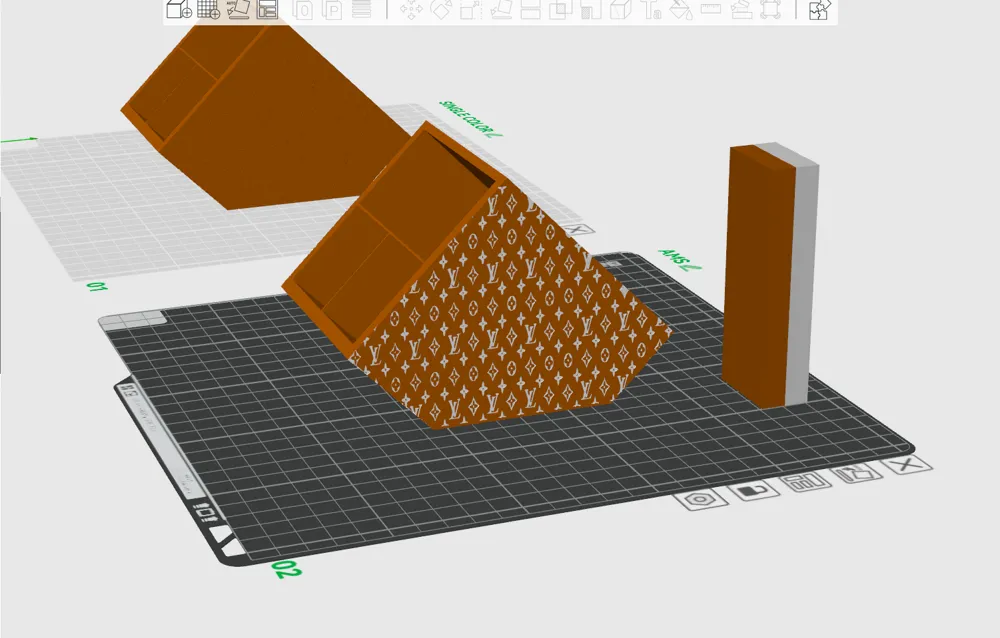
Task: Select the Lay on face tool
Action: (x=501, y=9)
